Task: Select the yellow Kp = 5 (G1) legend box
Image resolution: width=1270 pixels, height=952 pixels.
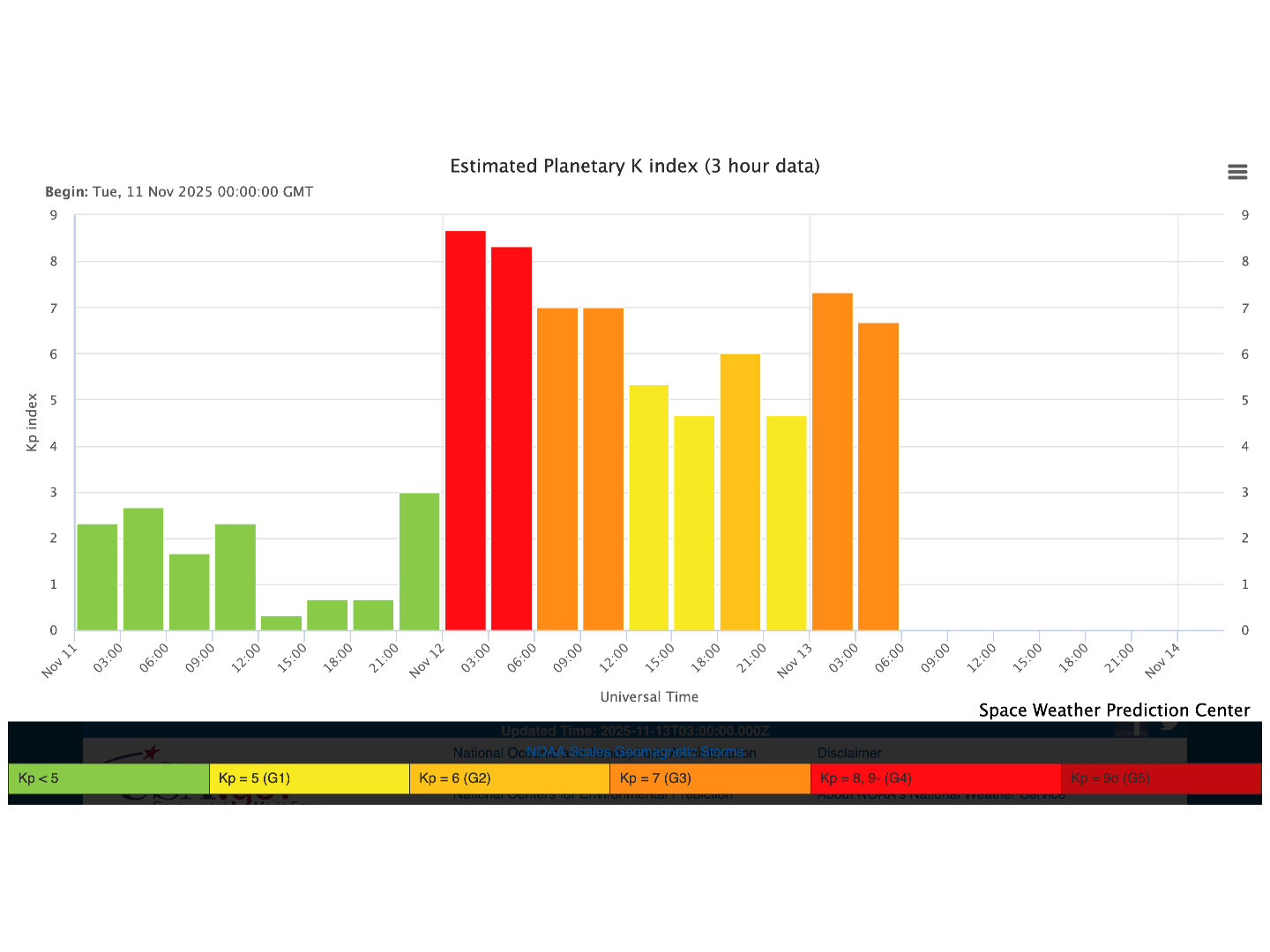Action: tap(309, 778)
